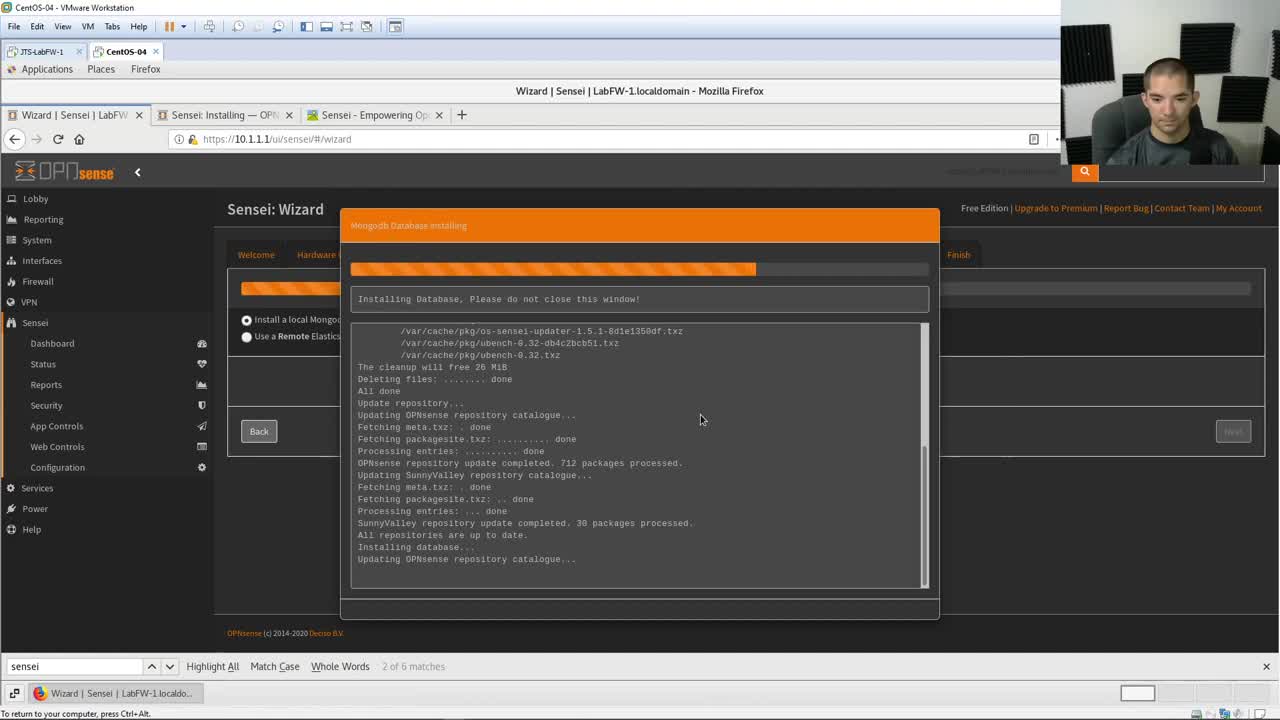Open a new Firefox tab
Image resolution: width=1280 pixels, height=720 pixels.
click(461, 115)
